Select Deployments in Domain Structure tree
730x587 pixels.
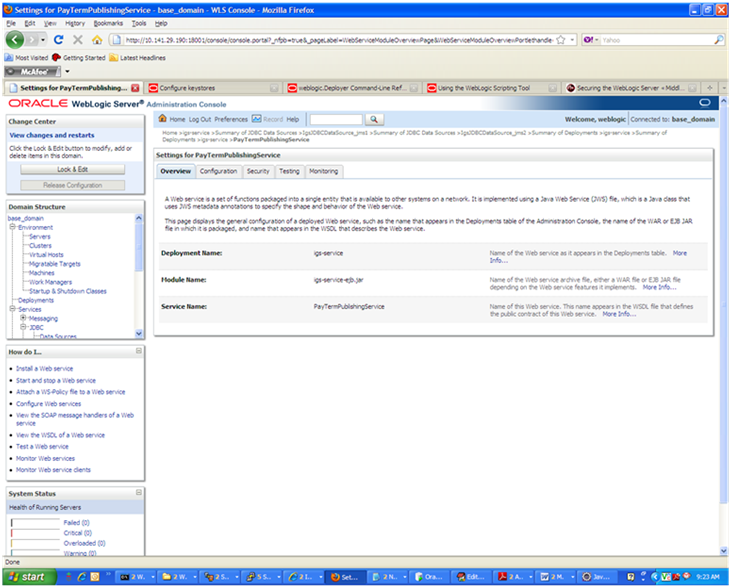click(x=35, y=300)
